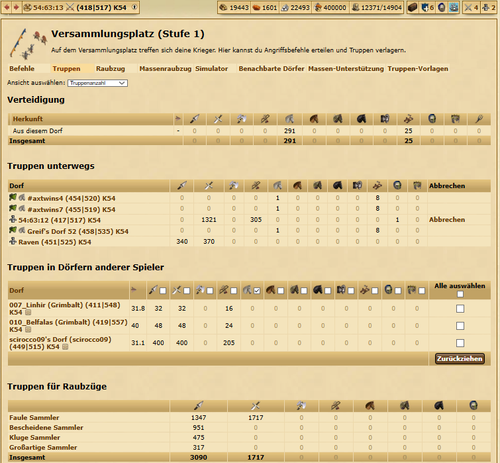The height and width of the screenshot is (463, 500).
Task: Click scout unit icon in Verteidigung header
Action: [x=290, y=119]
